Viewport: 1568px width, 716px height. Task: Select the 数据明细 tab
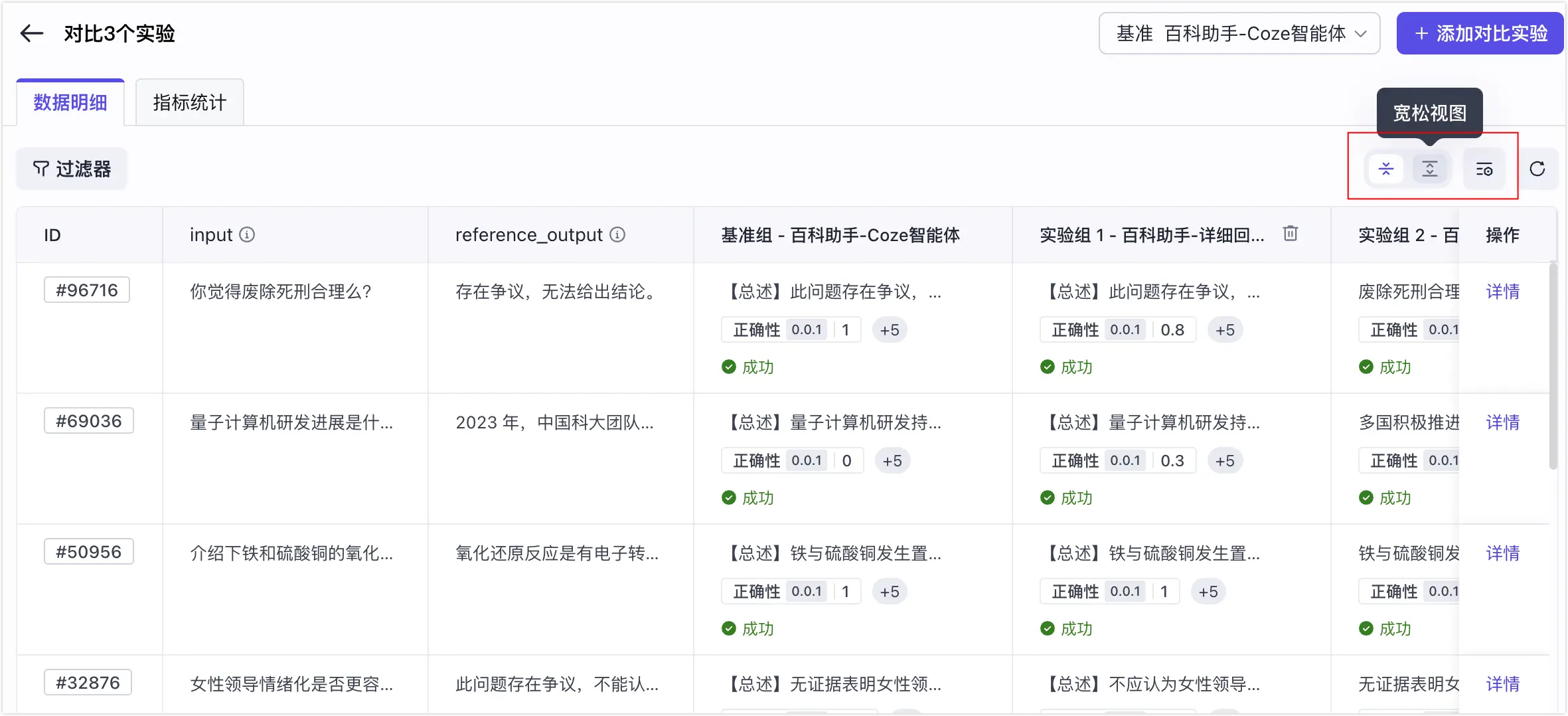[x=70, y=102]
